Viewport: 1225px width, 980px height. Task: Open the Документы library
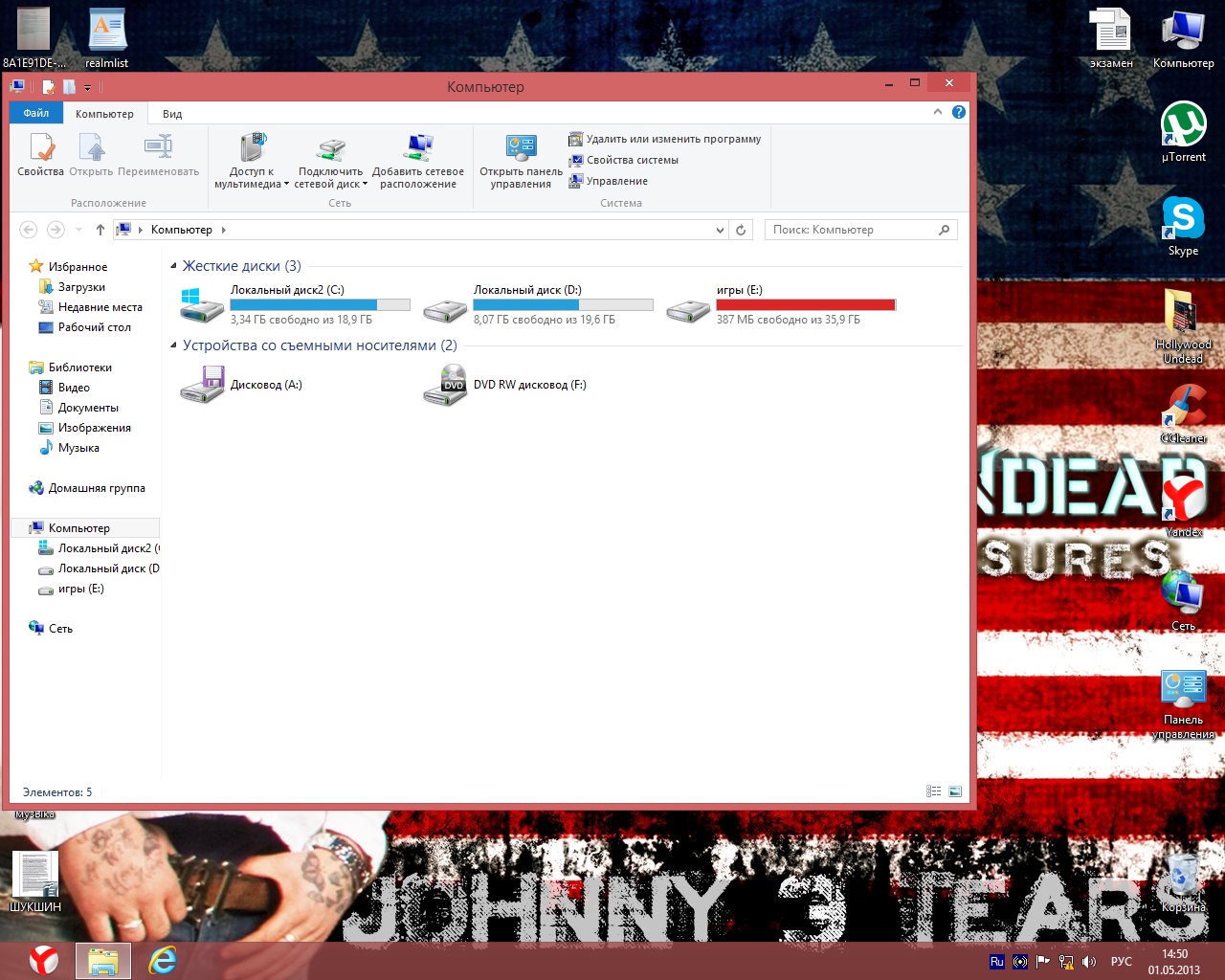tap(78, 408)
